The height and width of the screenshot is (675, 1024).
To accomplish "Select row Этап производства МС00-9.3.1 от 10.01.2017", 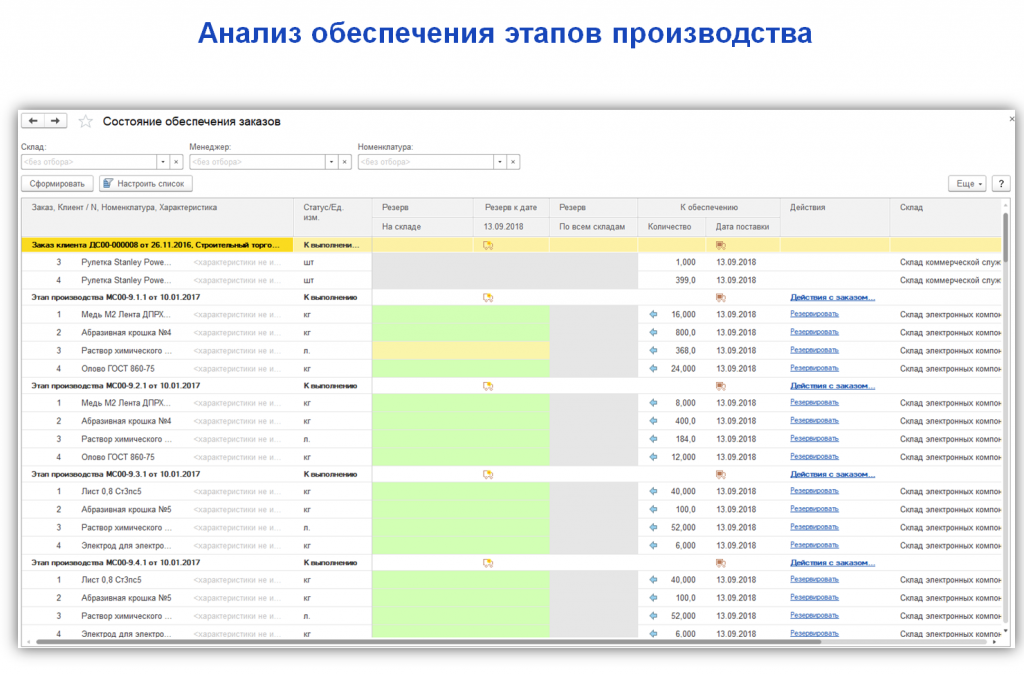I will pyautogui.click(x=116, y=475).
